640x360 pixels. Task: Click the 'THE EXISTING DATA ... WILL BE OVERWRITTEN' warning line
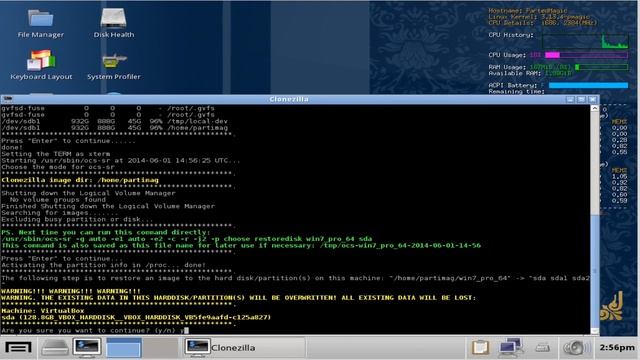coord(238,298)
